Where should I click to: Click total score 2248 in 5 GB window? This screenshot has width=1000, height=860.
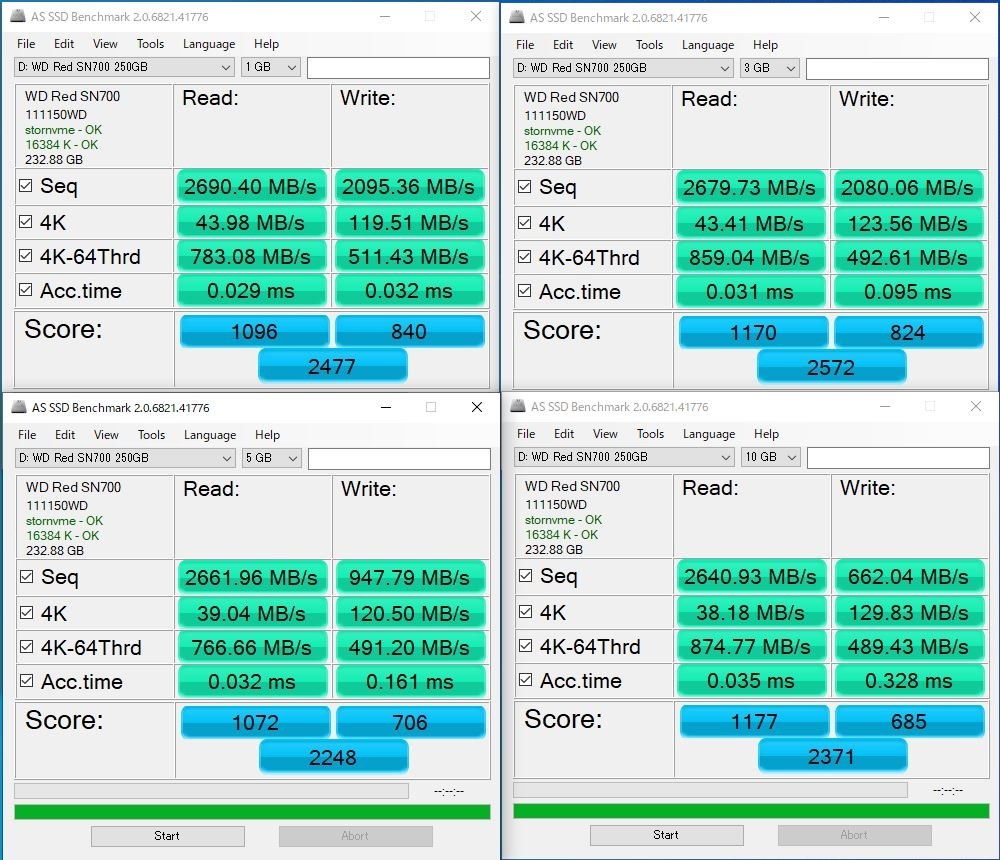(x=334, y=757)
